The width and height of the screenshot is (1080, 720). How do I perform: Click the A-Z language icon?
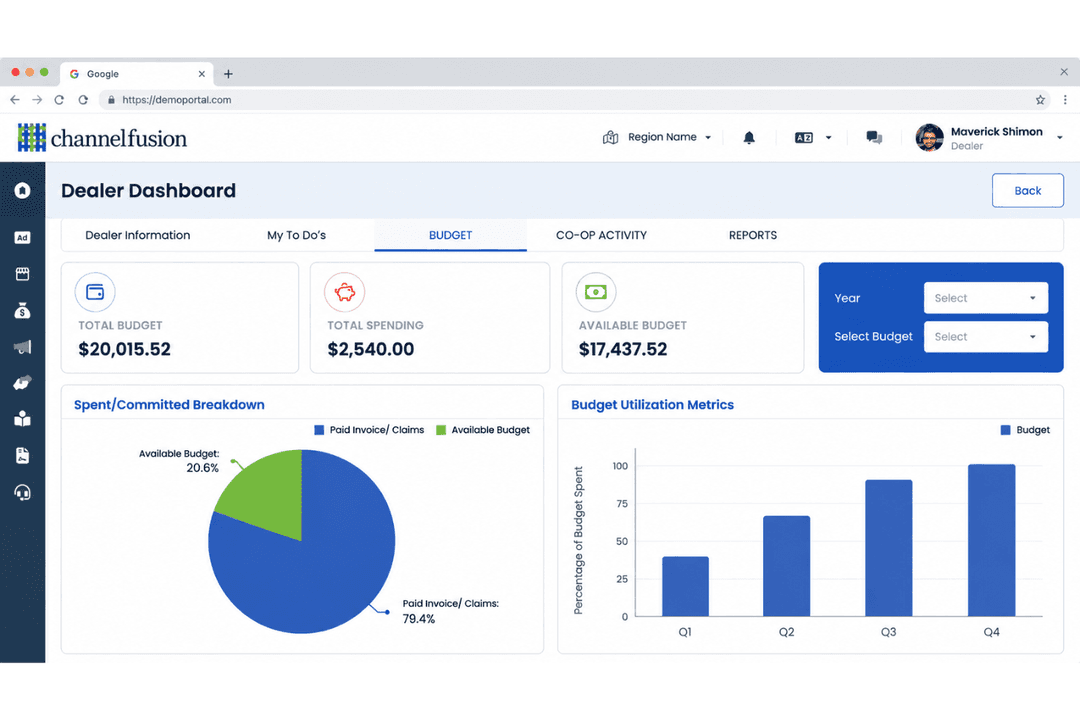coord(804,138)
